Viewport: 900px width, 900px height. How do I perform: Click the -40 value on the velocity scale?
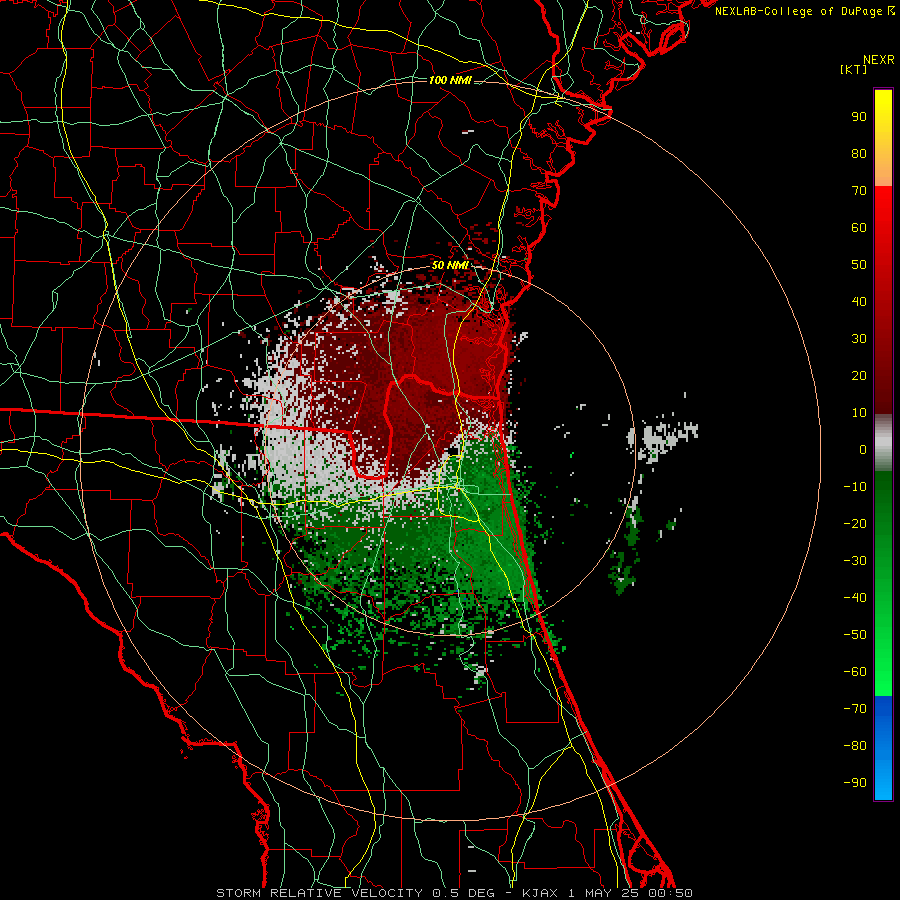(x=855, y=598)
